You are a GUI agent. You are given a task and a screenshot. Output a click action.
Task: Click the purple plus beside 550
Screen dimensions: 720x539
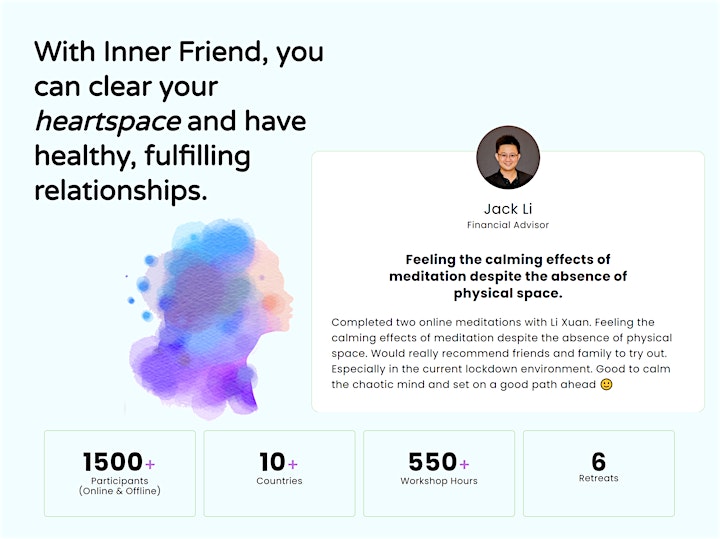[464, 464]
